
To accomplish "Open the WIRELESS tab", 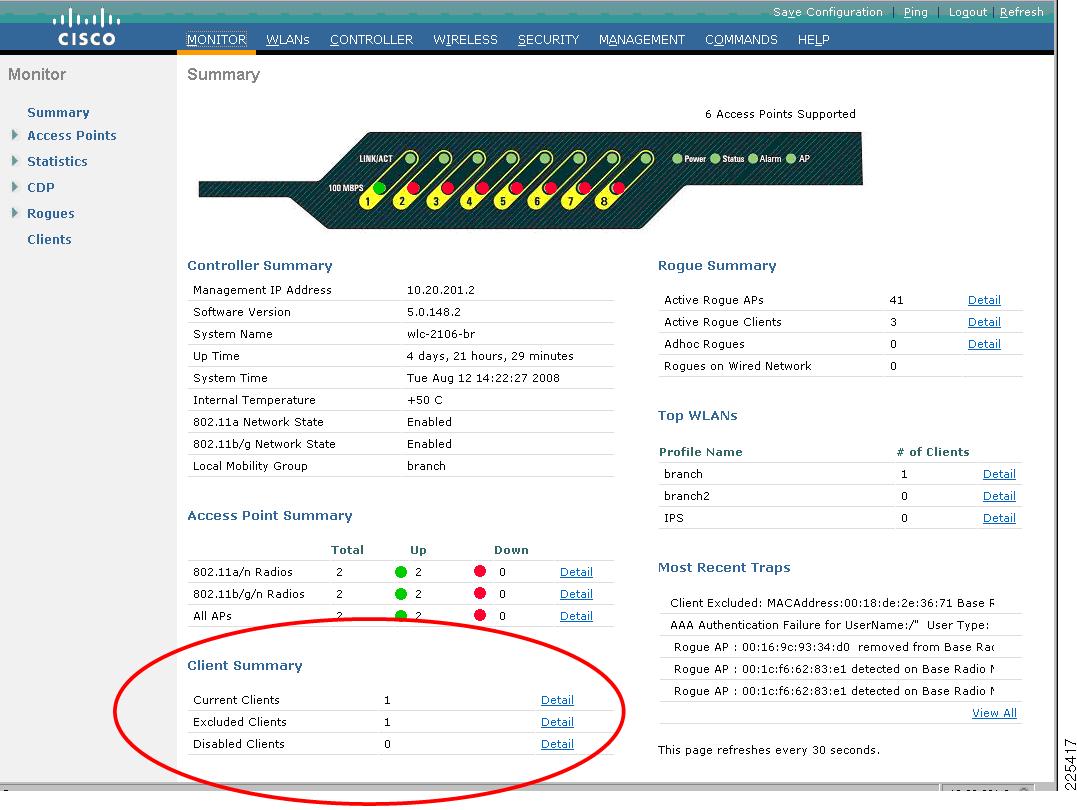I will click(464, 39).
